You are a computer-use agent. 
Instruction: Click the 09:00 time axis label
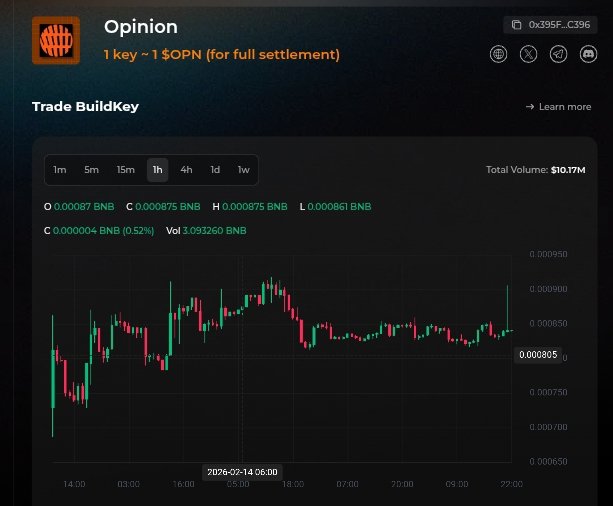click(x=457, y=484)
